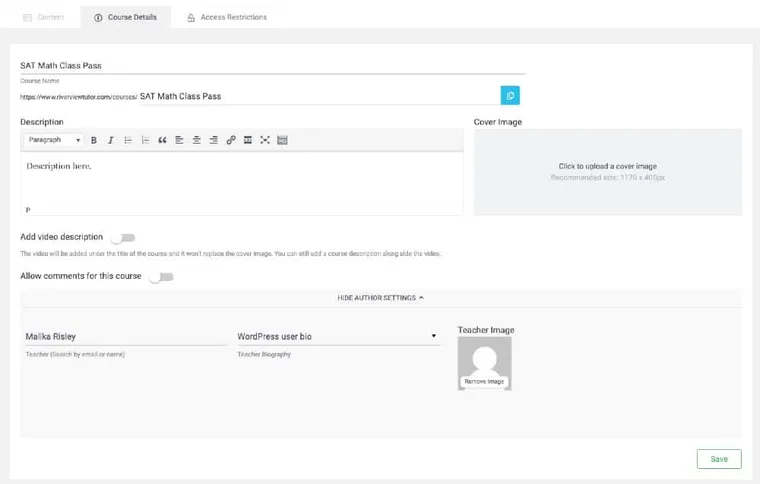The width and height of the screenshot is (760, 484).
Task: Open the WordPress user bio dropdown
Action: [338, 336]
